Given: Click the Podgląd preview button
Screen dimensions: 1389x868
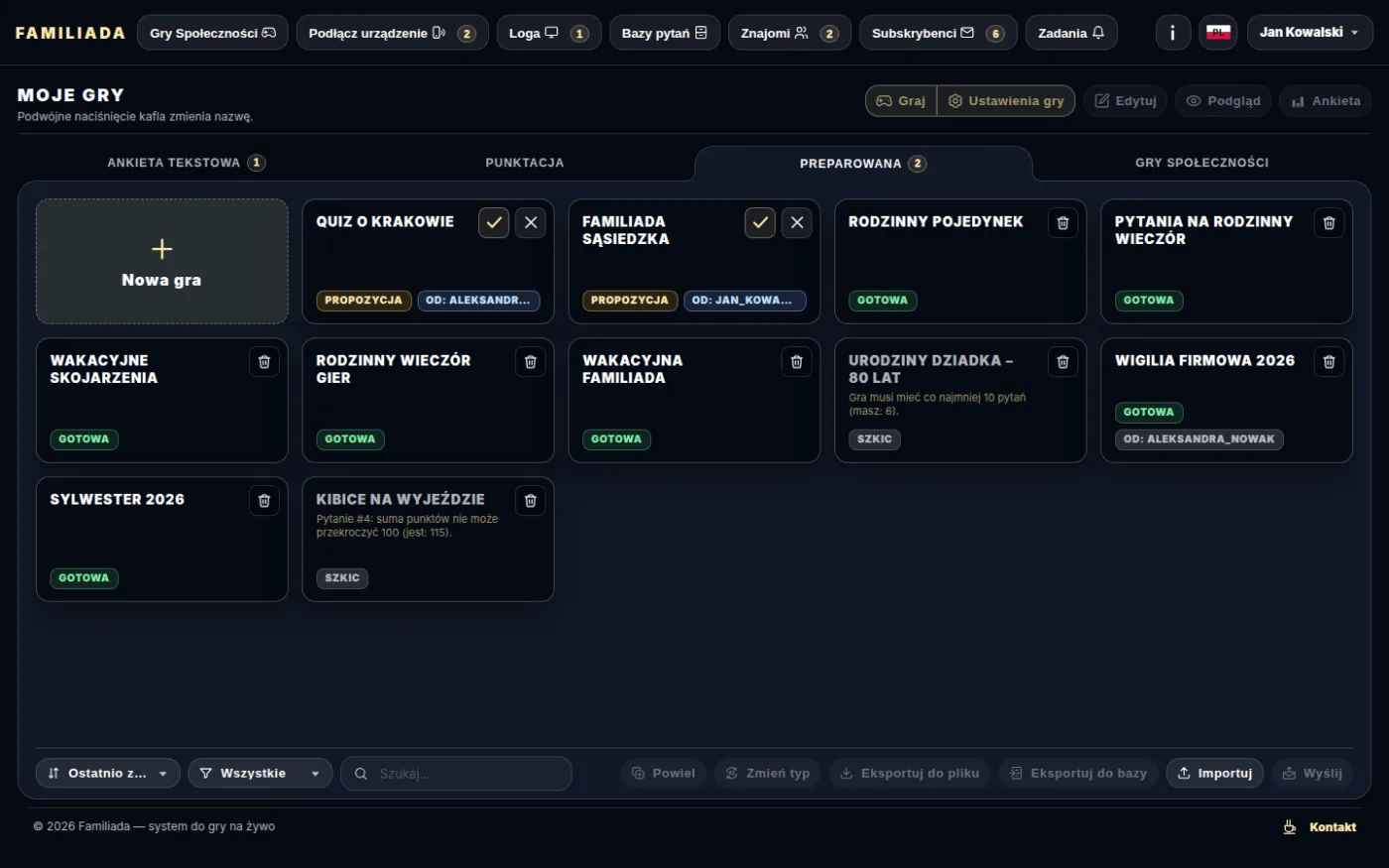Looking at the screenshot, I should (x=1223, y=101).
